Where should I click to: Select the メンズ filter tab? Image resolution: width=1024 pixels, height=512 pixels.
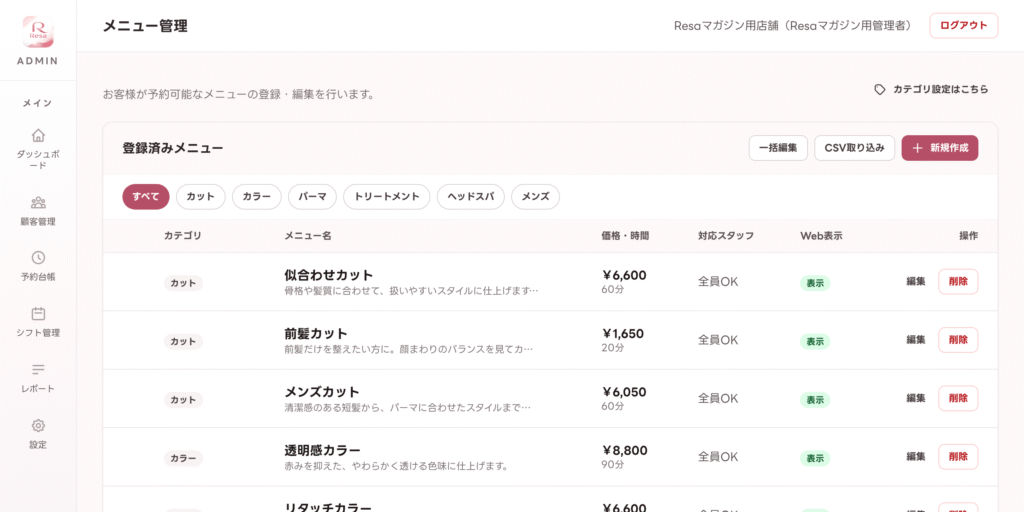pyautogui.click(x=536, y=197)
